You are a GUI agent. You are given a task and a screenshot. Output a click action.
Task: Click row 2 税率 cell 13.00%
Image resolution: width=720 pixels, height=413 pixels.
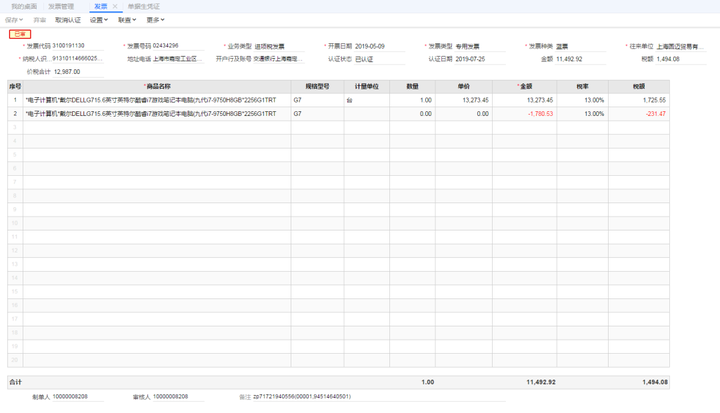pos(582,114)
